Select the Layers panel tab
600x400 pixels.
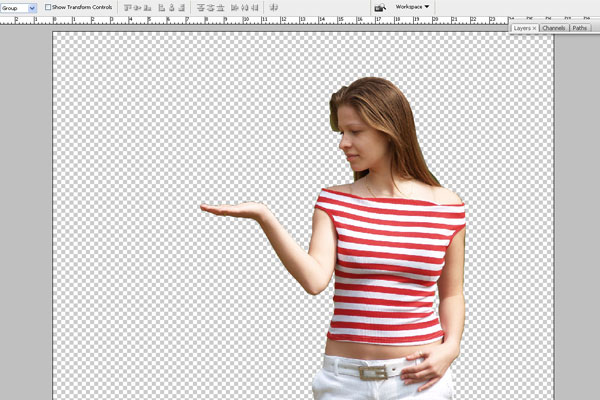(x=521, y=28)
